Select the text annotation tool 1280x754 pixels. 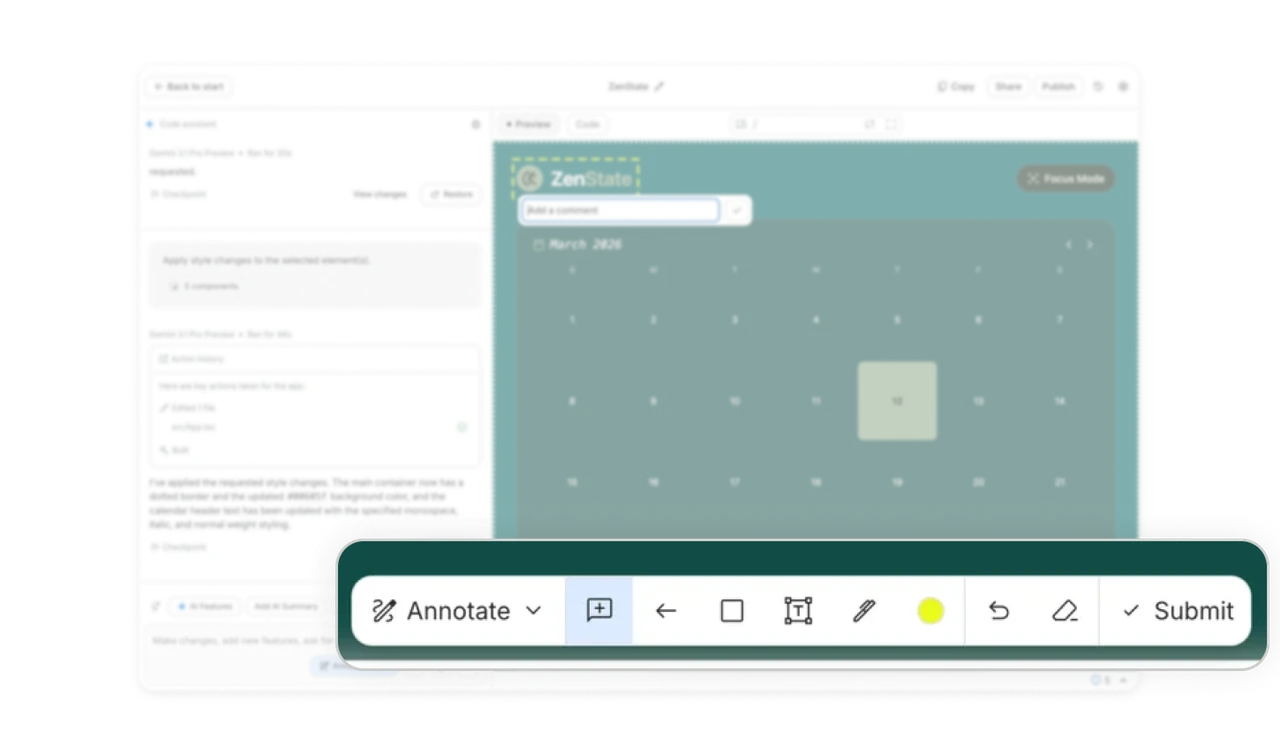[798, 610]
